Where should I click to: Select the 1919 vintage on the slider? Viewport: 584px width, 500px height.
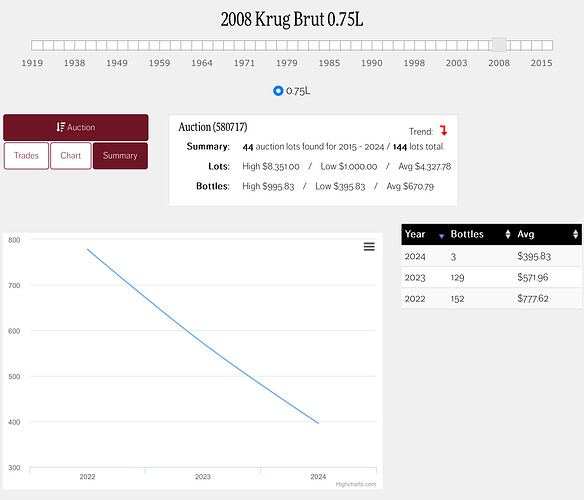tap(32, 63)
